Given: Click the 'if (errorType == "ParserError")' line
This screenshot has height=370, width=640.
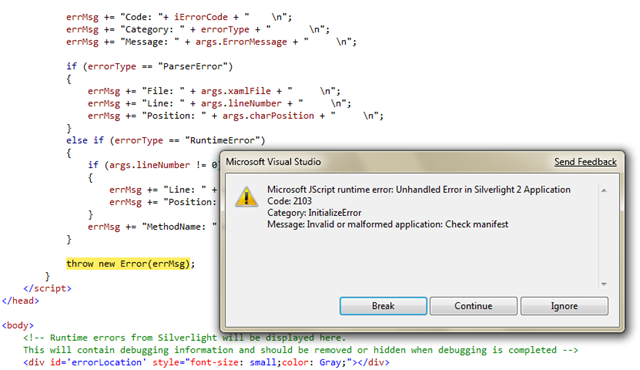Looking at the screenshot, I should [149, 66].
